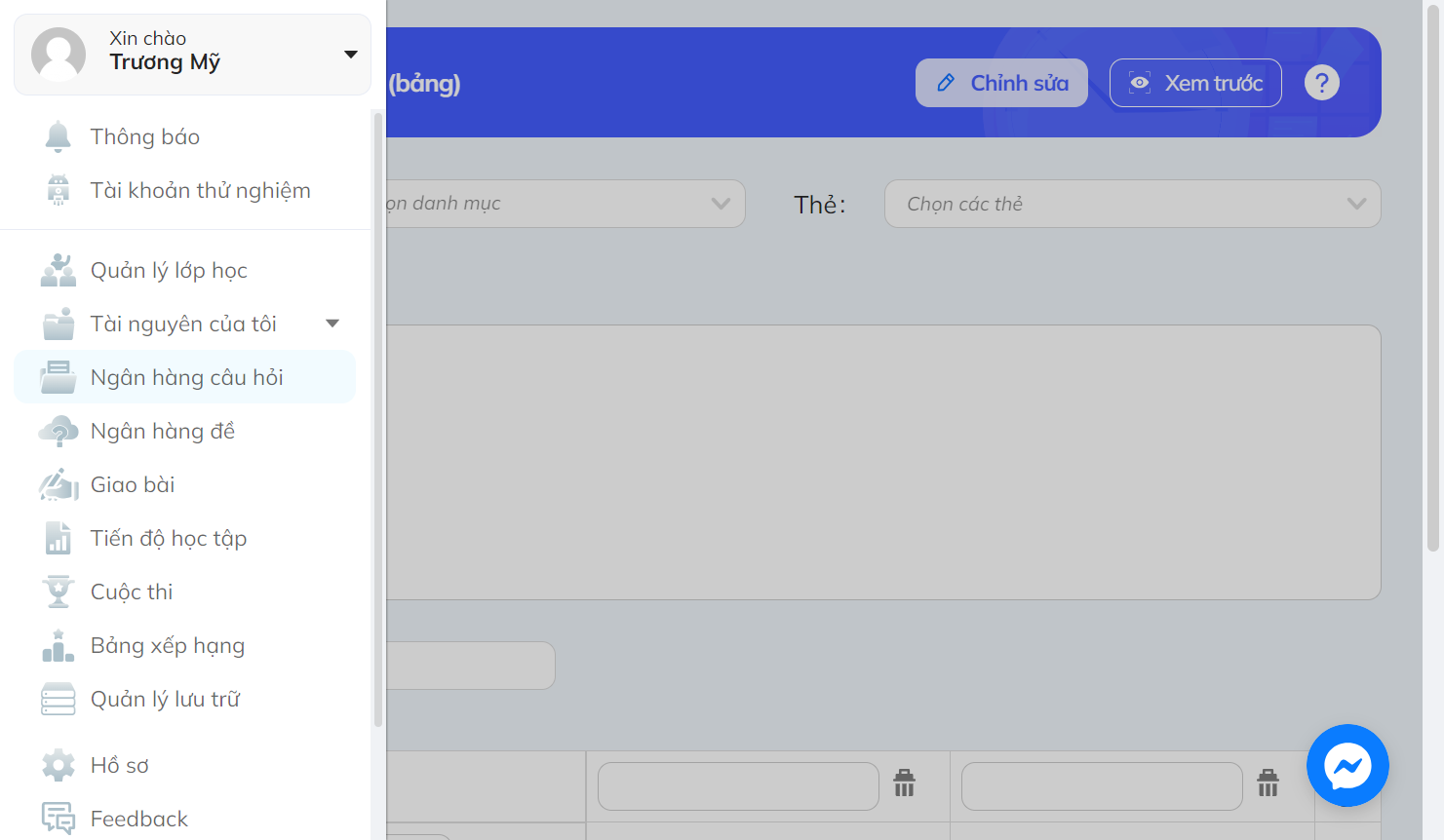
Task: Open Cuộc thi menu item
Action: click(185, 592)
